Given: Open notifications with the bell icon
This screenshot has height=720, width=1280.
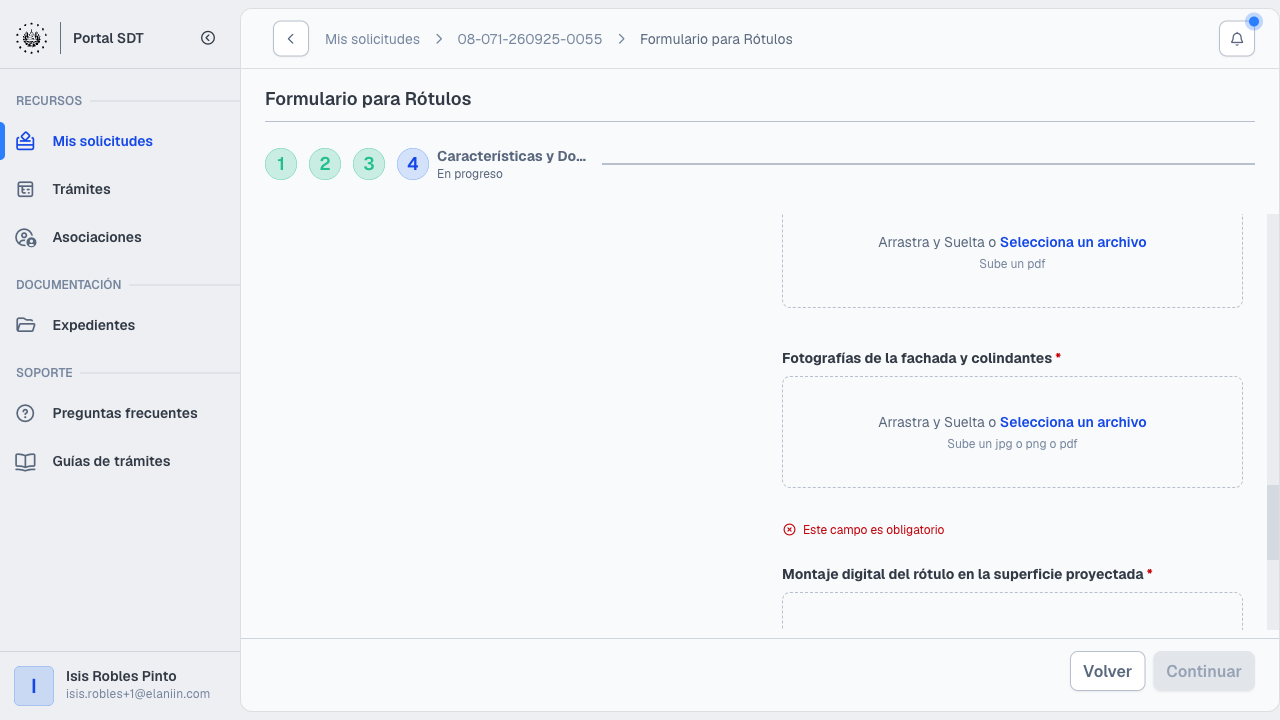Looking at the screenshot, I should 1237,38.
